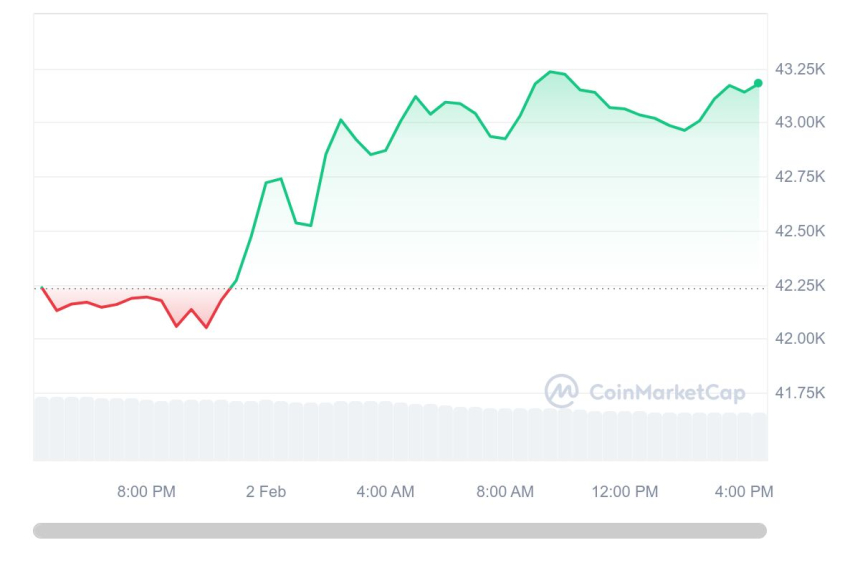The width and height of the screenshot is (860, 573).
Task: Click the 42.00K price axis label
Action: 801,339
